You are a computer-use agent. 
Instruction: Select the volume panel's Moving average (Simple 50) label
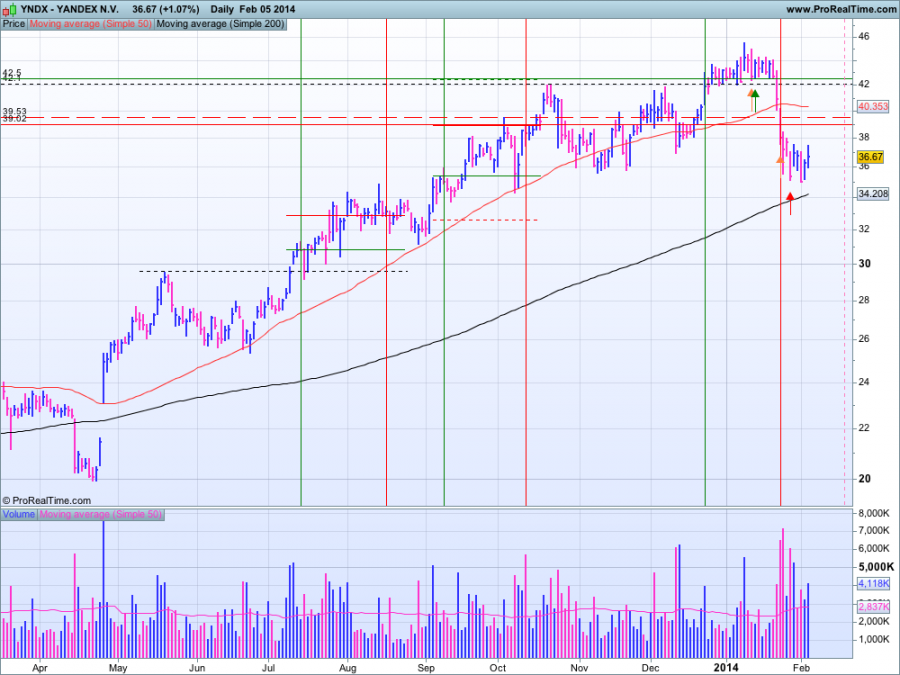pyautogui.click(x=101, y=514)
